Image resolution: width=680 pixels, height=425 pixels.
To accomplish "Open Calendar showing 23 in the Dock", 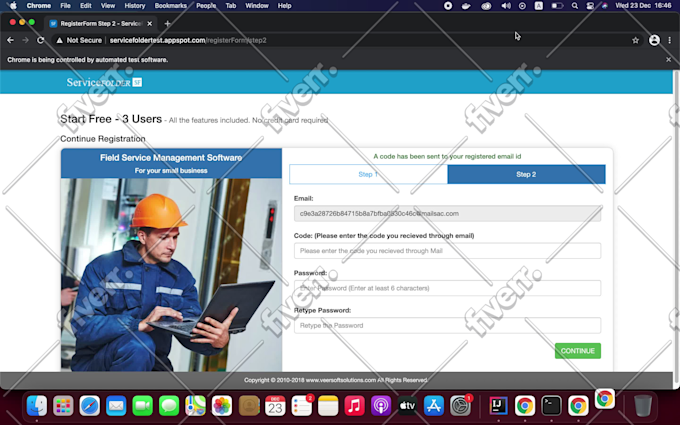I will pyautogui.click(x=275, y=406).
